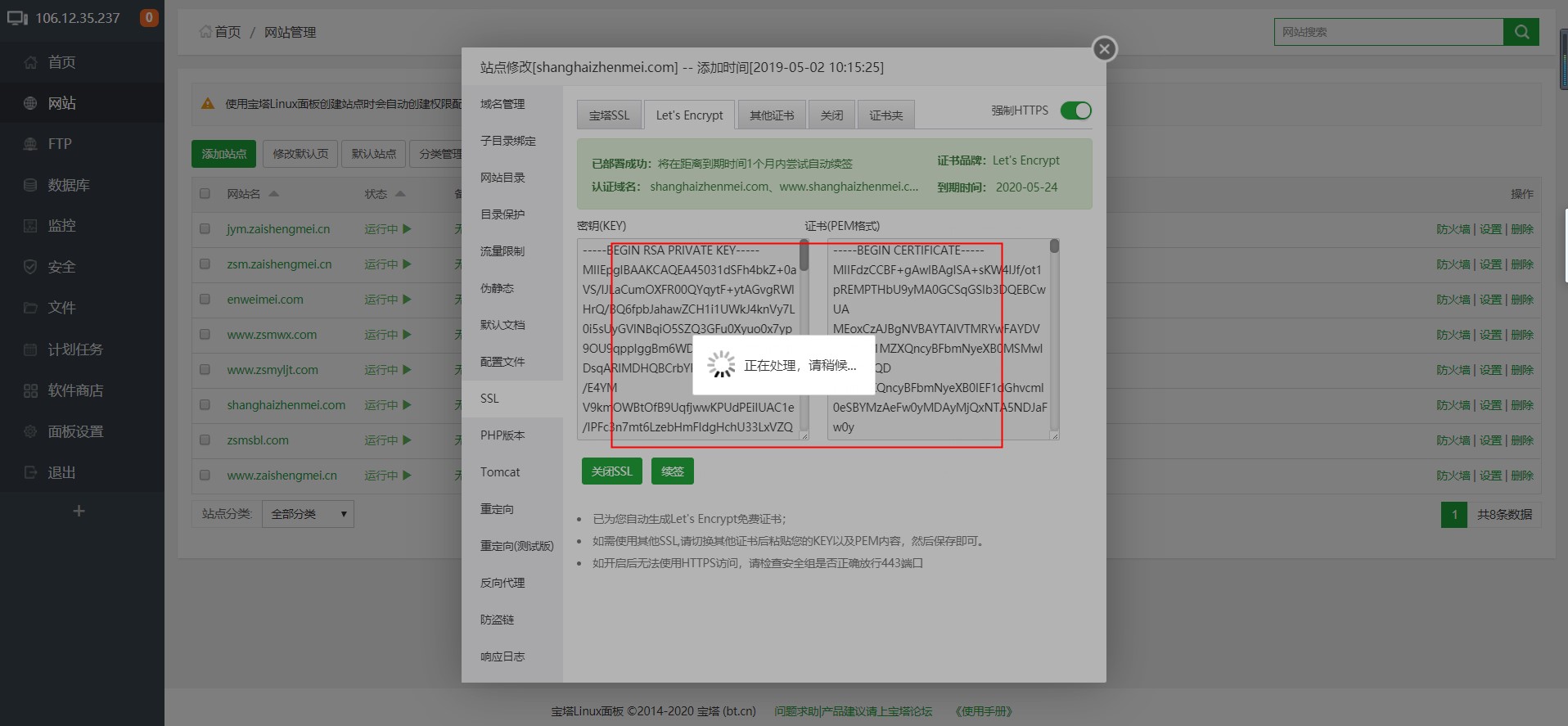
Task: Open the 宝塔论坛 help link in footer
Action: click(x=853, y=711)
